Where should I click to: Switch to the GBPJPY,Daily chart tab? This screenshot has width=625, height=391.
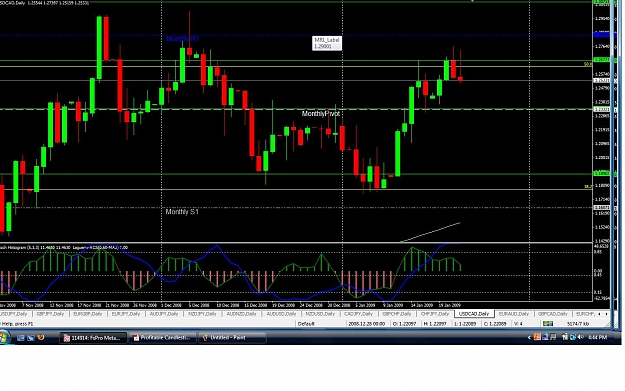coord(50,314)
